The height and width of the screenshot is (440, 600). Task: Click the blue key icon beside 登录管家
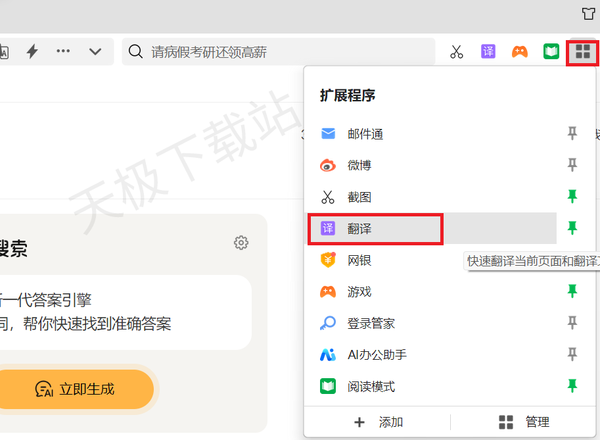click(328, 323)
